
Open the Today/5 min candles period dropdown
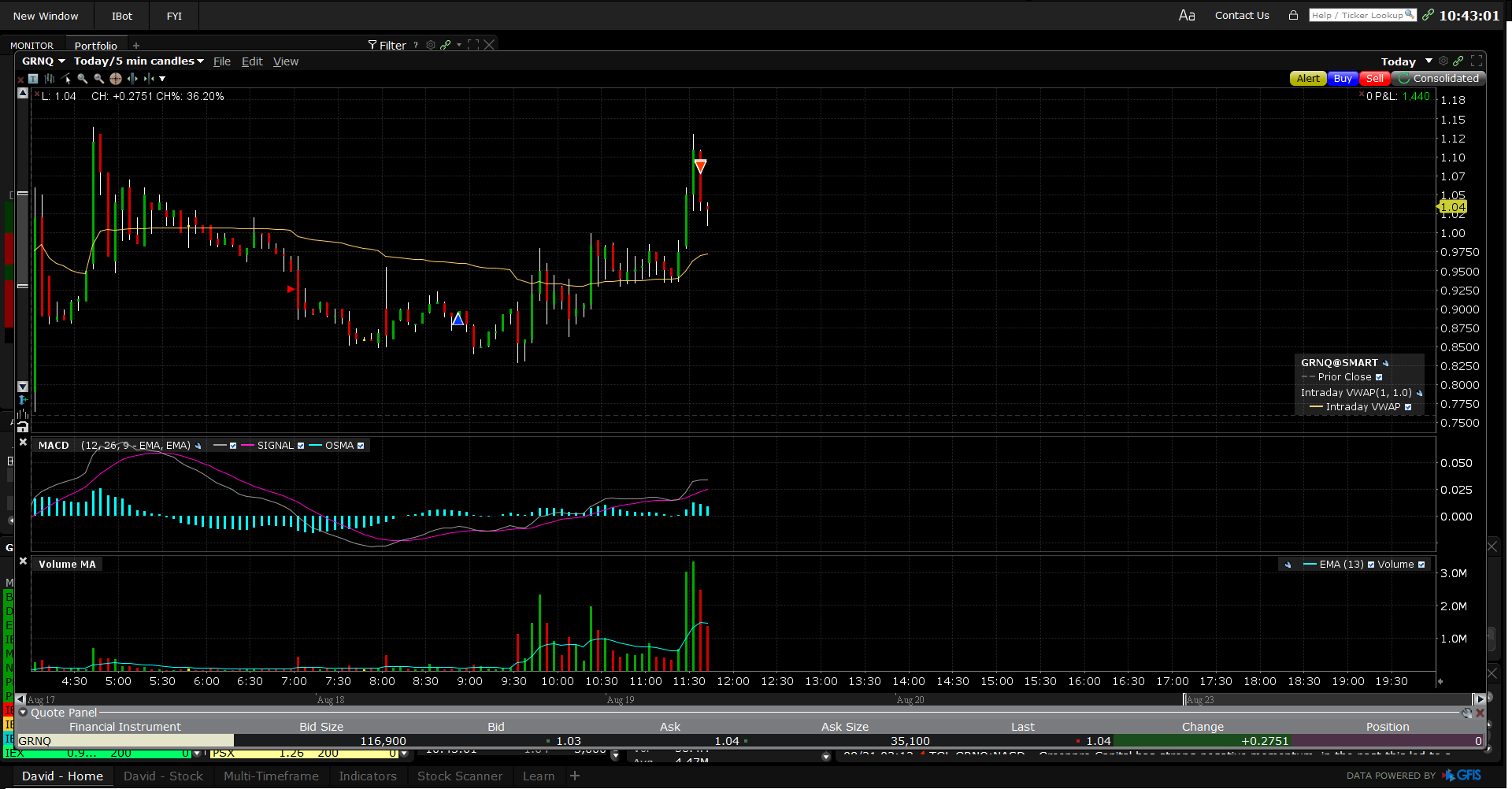(x=139, y=61)
